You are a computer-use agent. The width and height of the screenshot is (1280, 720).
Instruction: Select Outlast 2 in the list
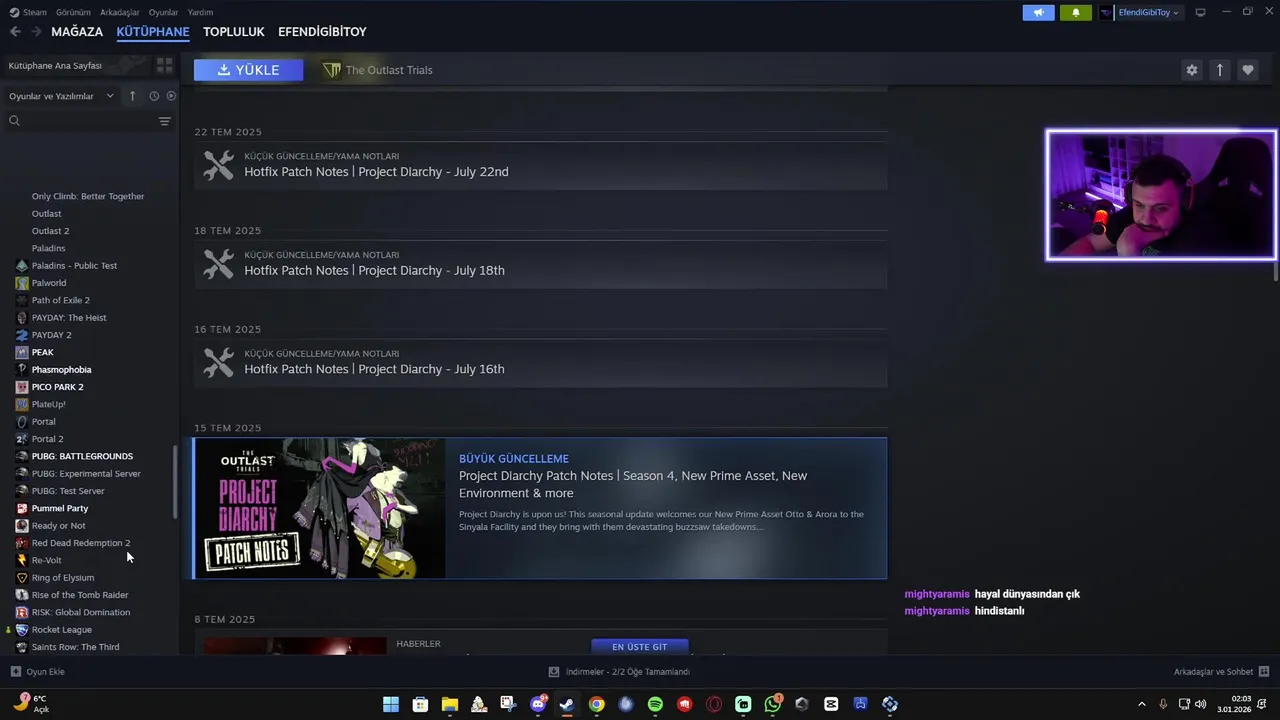pyautogui.click(x=50, y=231)
